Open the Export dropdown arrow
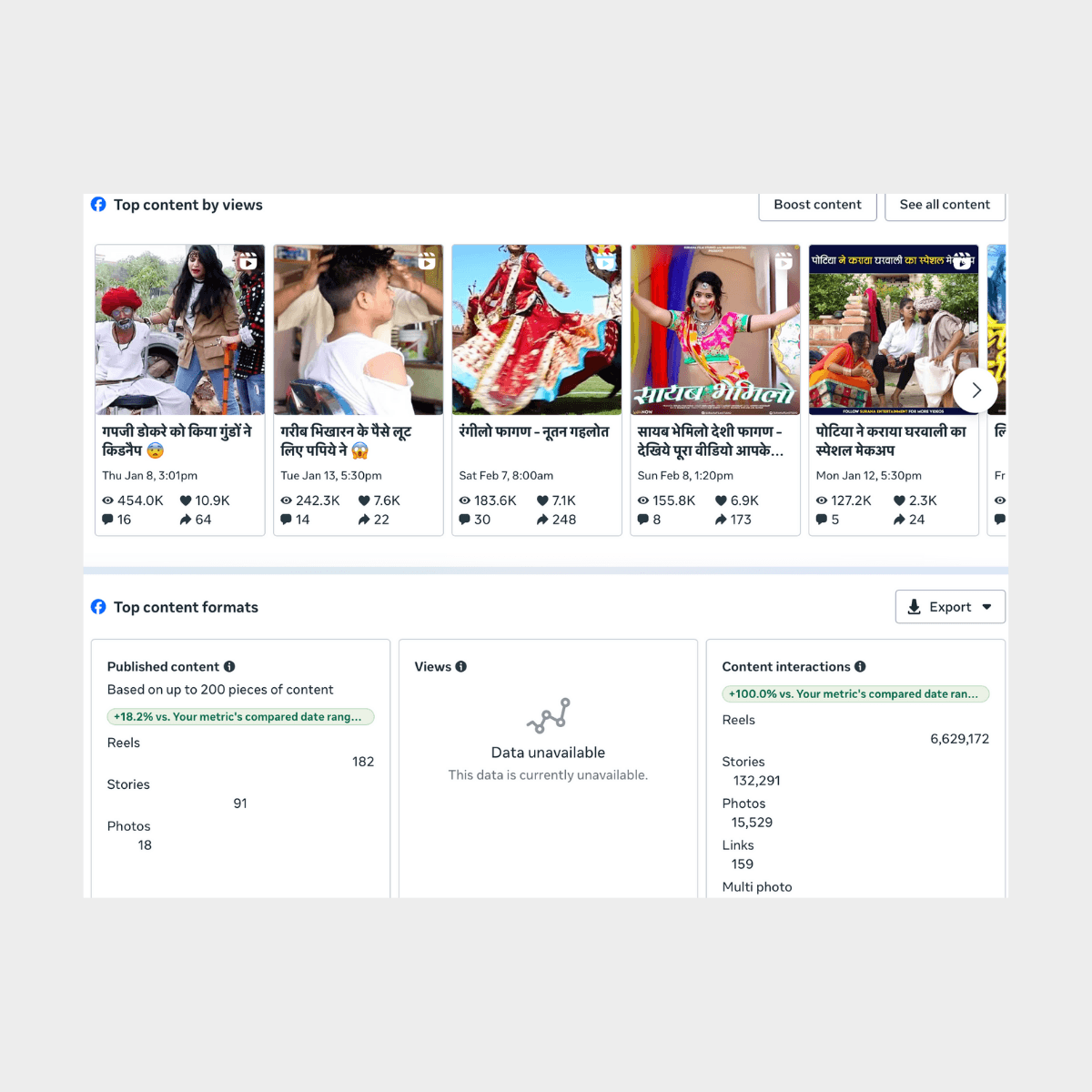 (987, 607)
